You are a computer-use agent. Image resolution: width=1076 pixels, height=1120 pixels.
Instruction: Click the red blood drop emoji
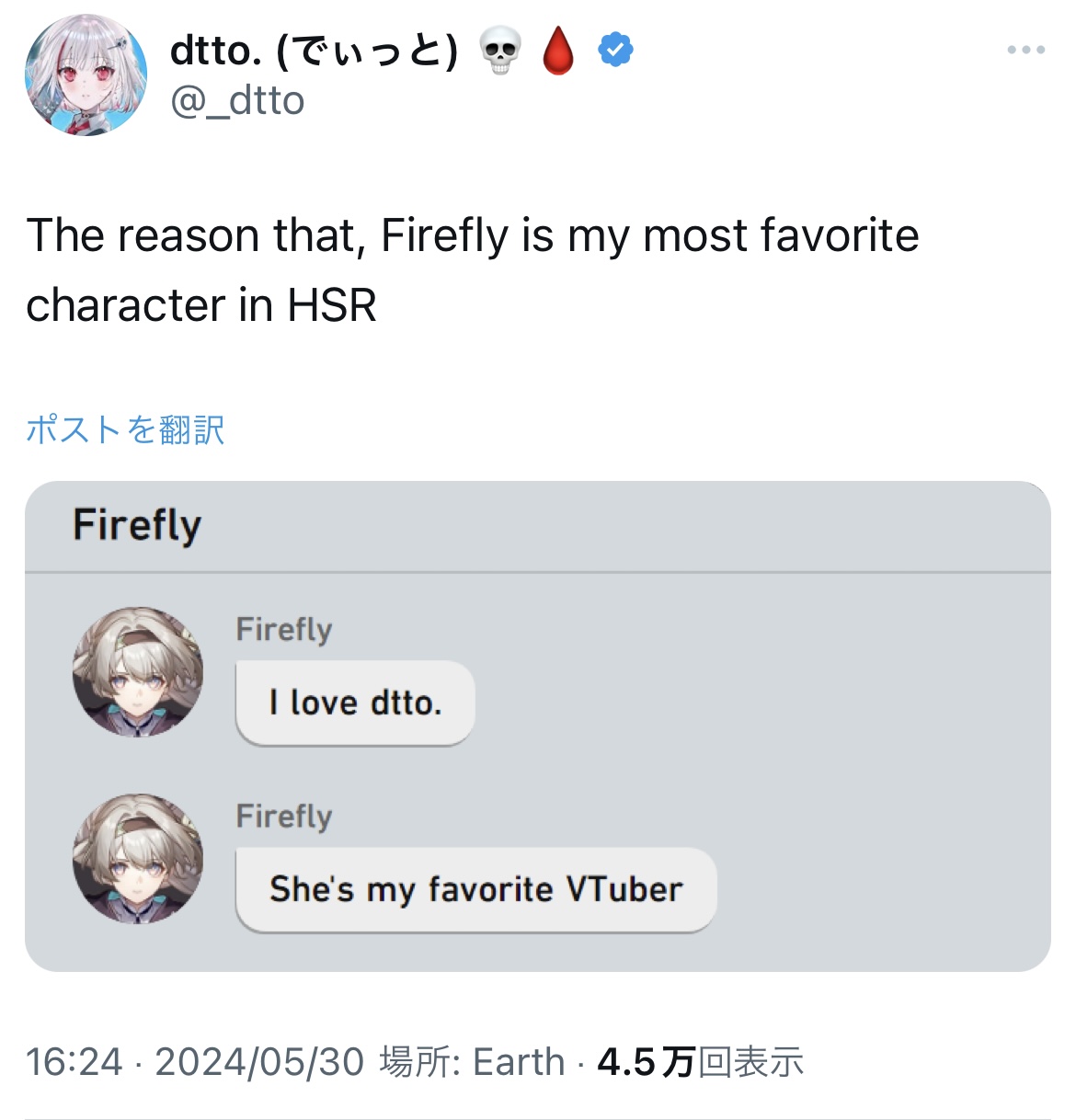click(558, 51)
